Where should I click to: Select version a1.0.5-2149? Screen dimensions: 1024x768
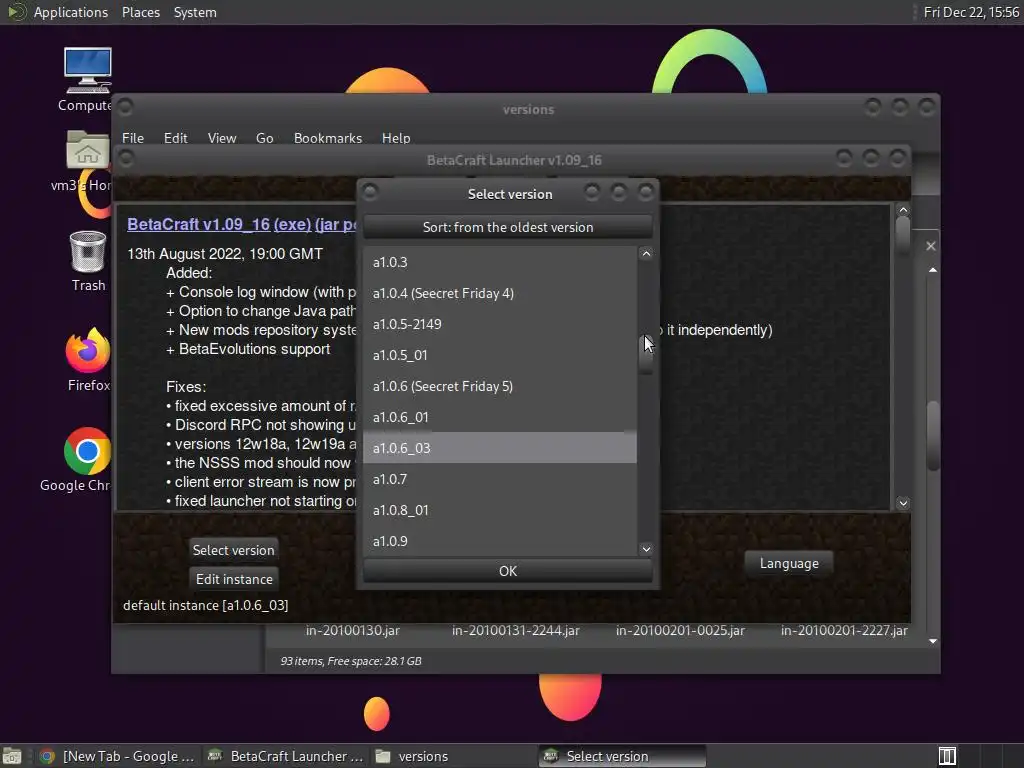(500, 324)
